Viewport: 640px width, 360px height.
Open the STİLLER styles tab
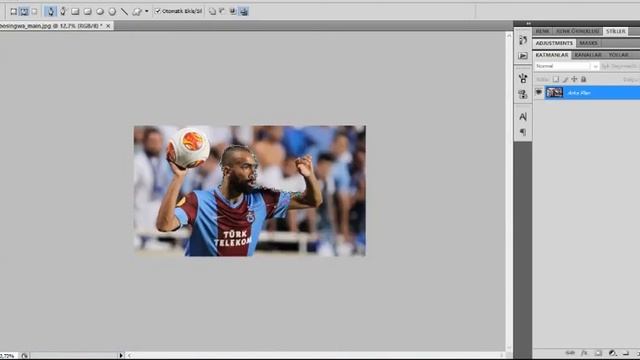click(x=616, y=31)
